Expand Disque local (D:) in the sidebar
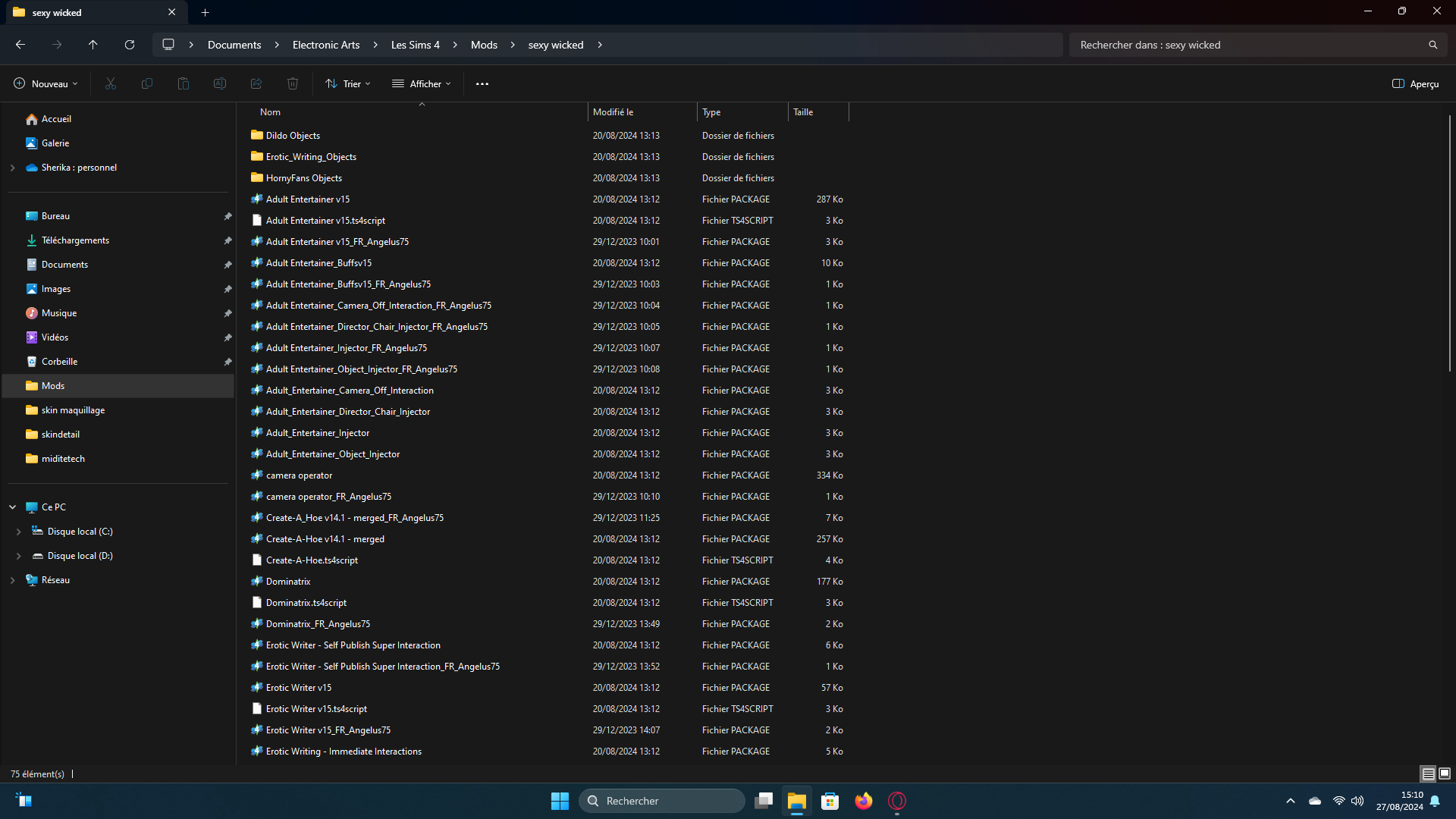Viewport: 1456px width, 819px height. tap(19, 556)
